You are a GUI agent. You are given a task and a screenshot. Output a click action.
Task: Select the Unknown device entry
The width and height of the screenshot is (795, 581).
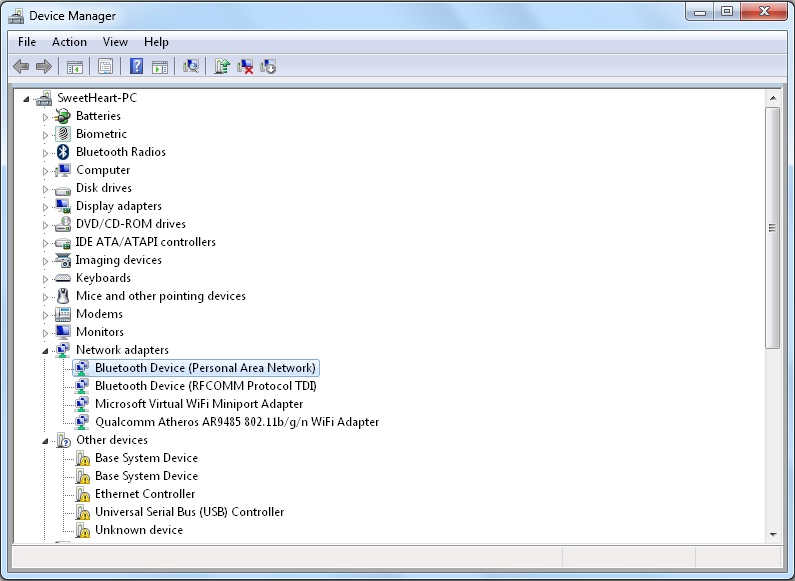point(139,530)
